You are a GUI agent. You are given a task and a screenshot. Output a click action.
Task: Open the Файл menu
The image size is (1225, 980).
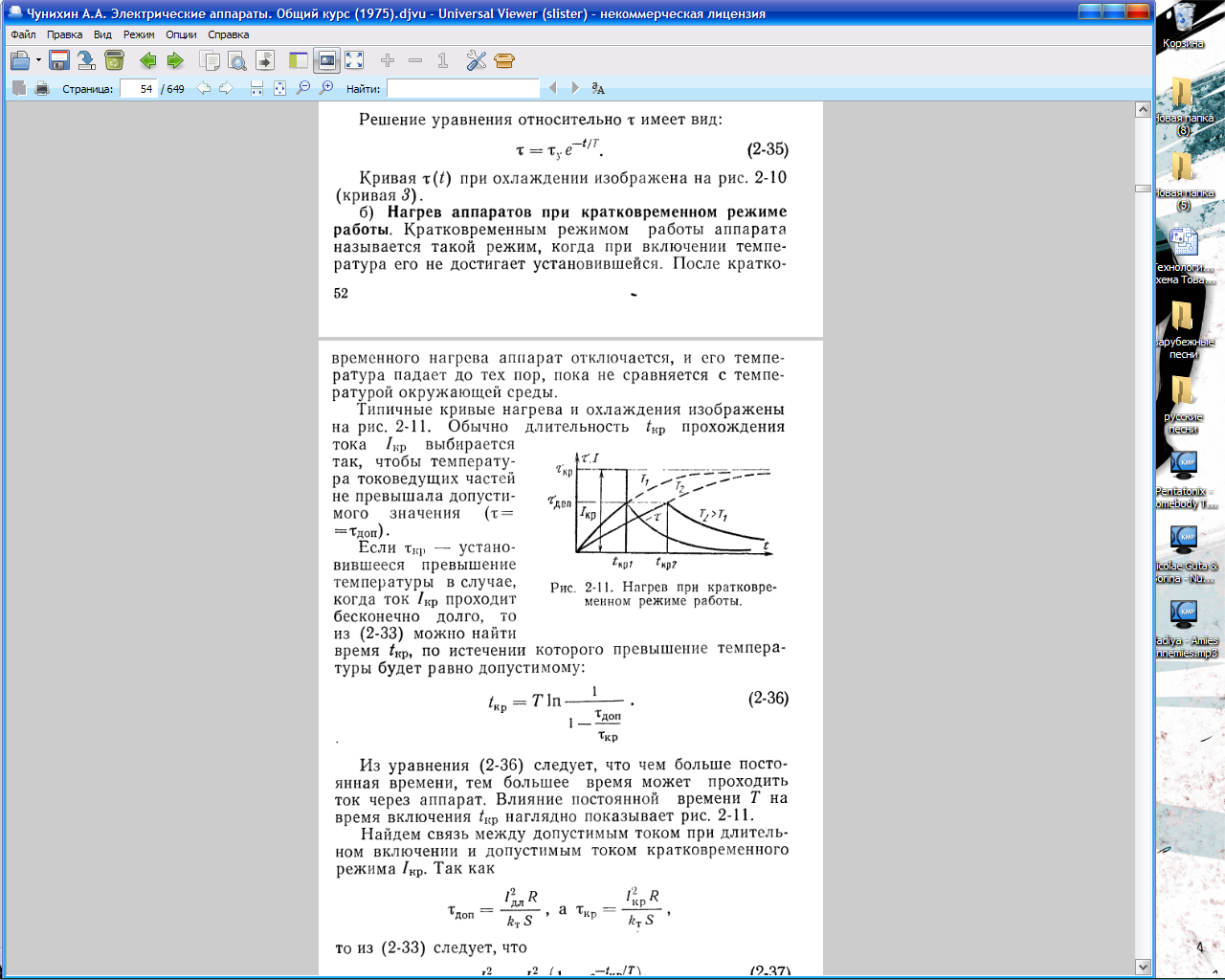(x=23, y=34)
